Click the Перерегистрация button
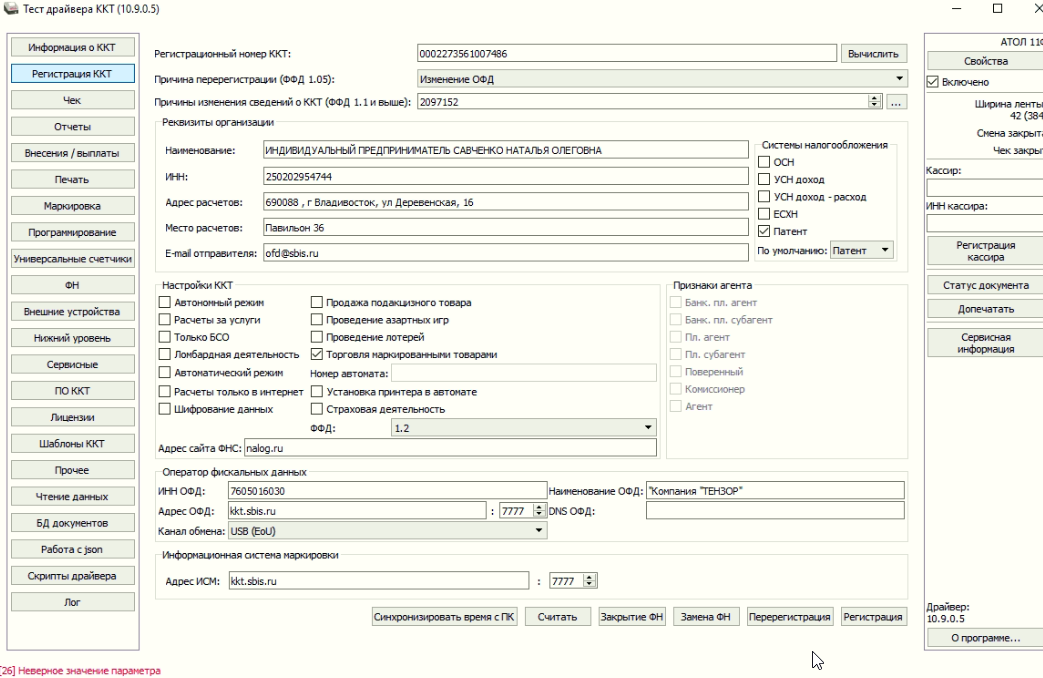Screen dimensions: 1043x678 (790, 617)
